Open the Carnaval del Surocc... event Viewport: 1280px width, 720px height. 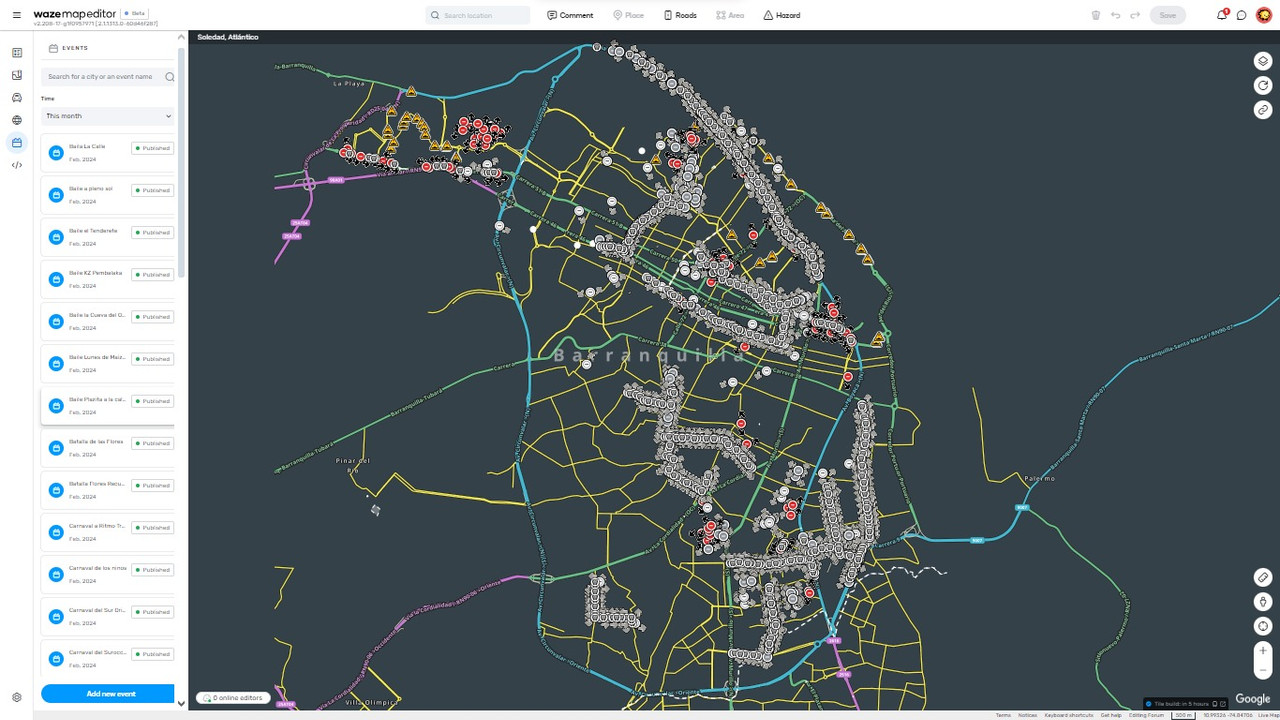pos(108,658)
